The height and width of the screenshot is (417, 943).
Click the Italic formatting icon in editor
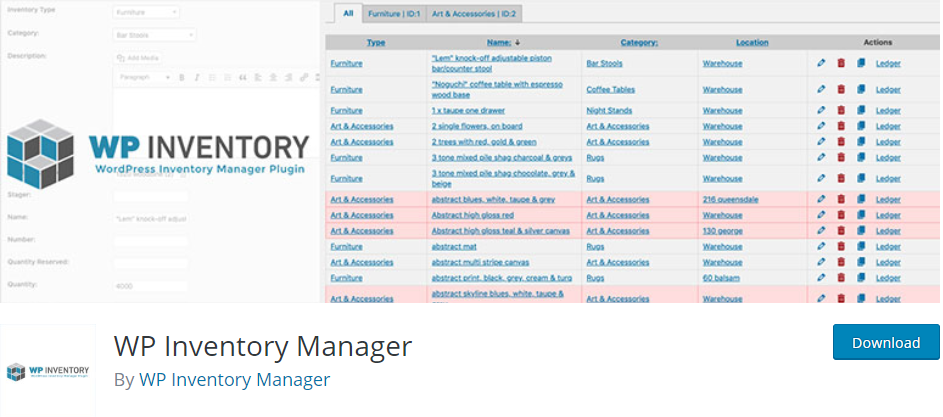(x=197, y=78)
